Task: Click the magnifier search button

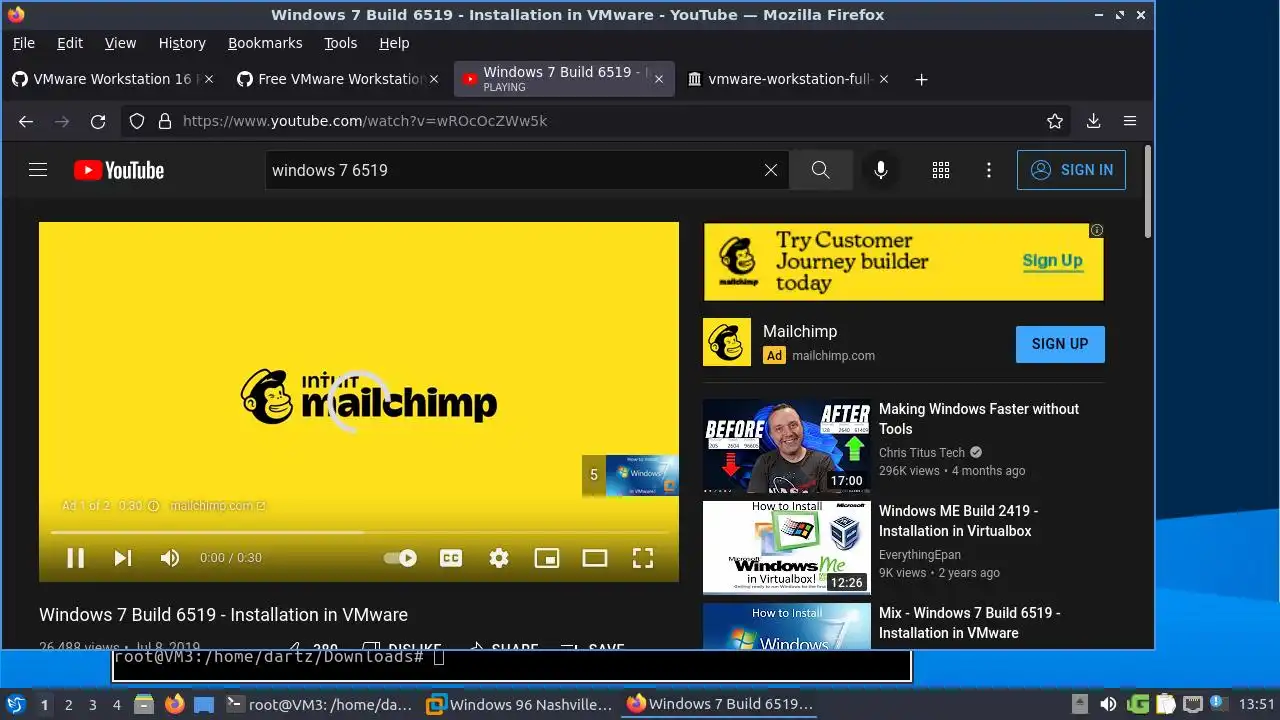Action: pos(820,170)
